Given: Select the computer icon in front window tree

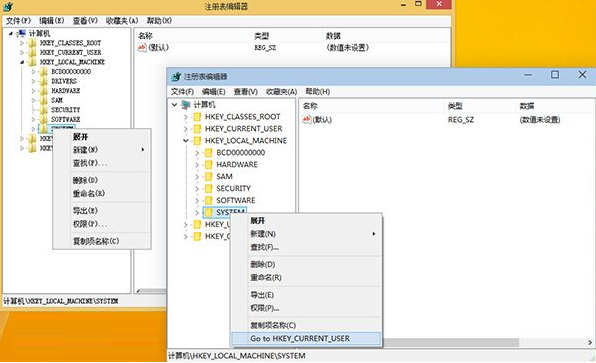Looking at the screenshot, I should tap(185, 105).
